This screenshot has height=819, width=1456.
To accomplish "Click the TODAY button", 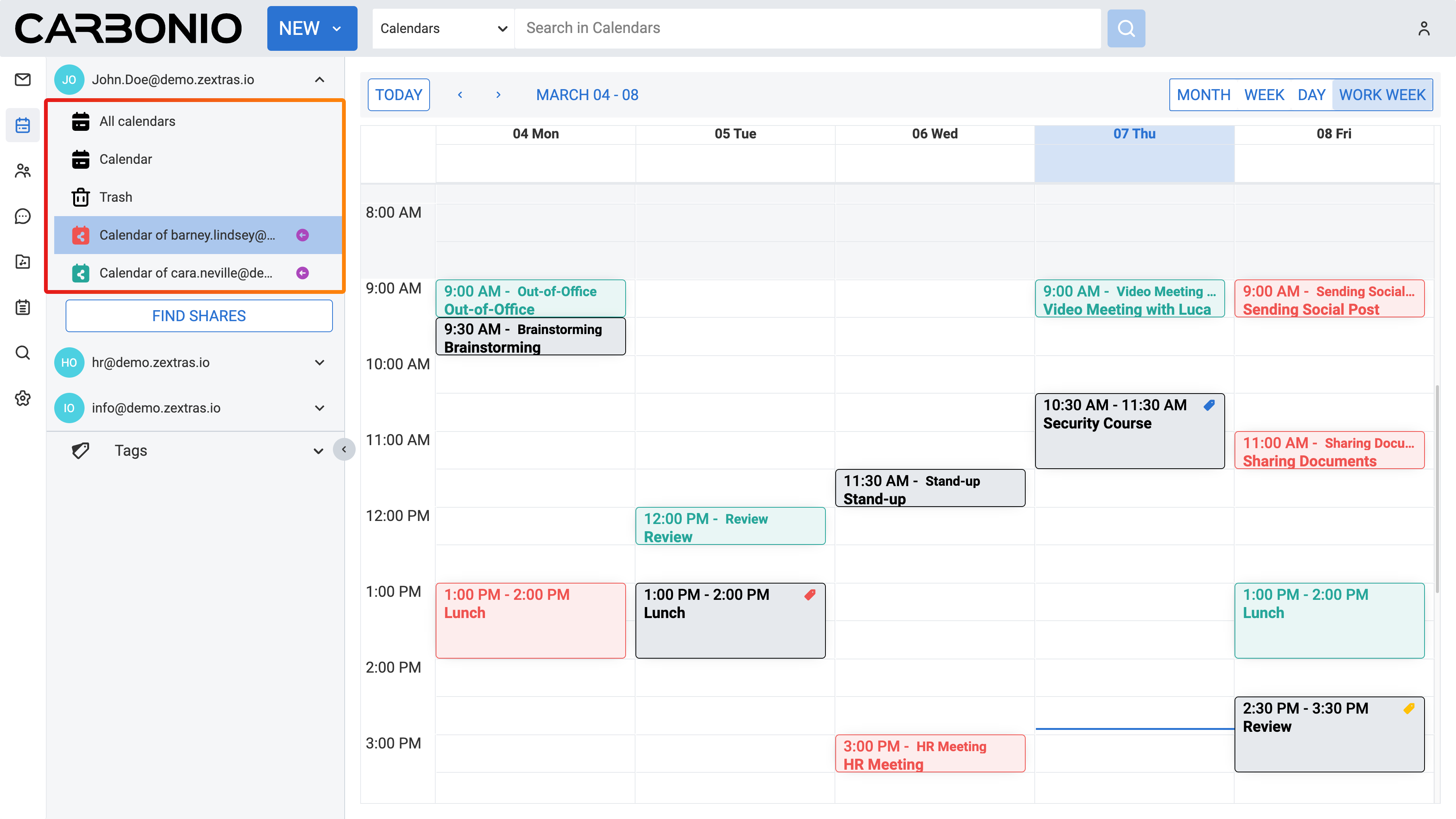I will tap(399, 95).
